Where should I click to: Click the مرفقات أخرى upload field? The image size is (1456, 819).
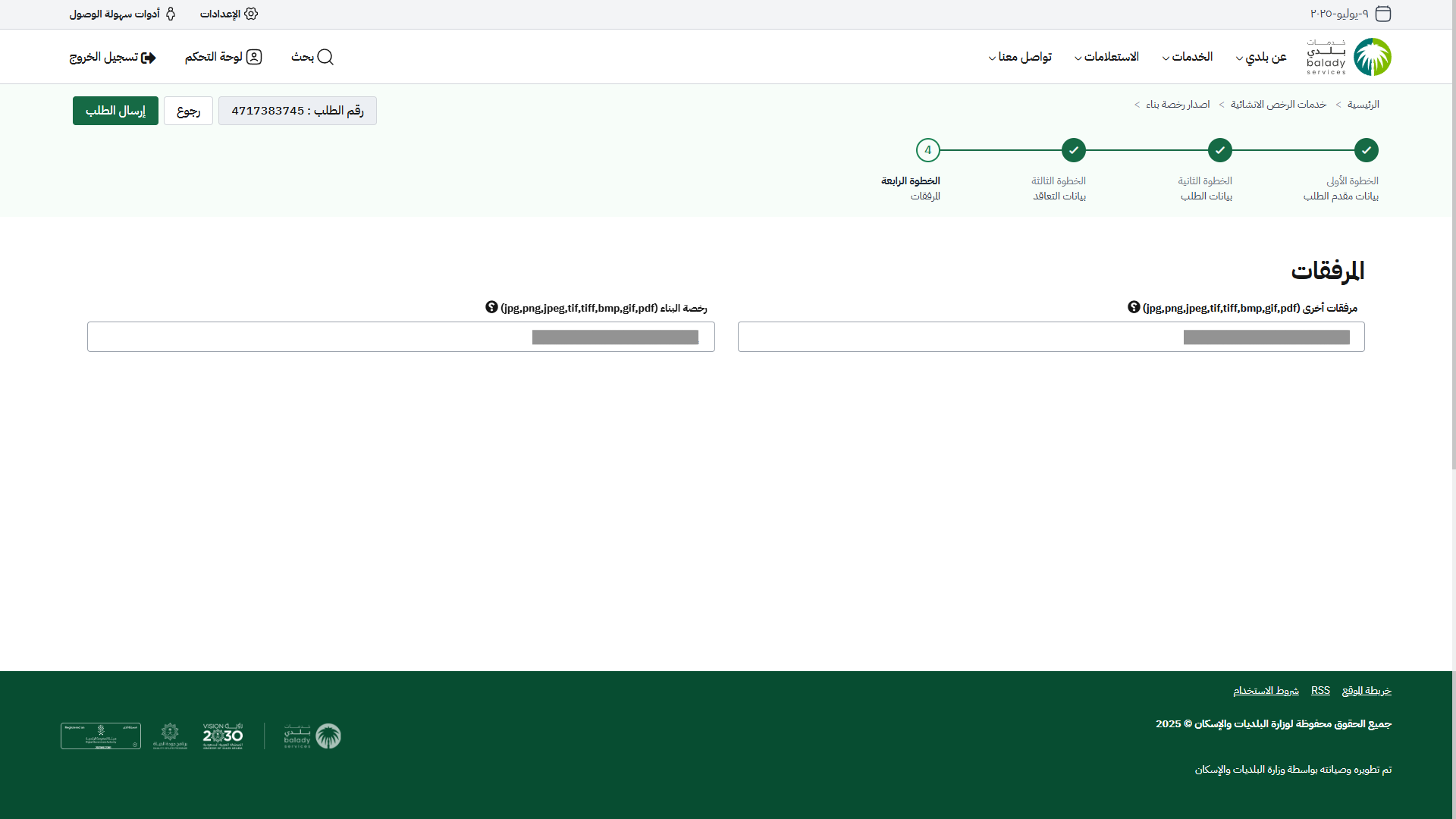(x=1050, y=337)
